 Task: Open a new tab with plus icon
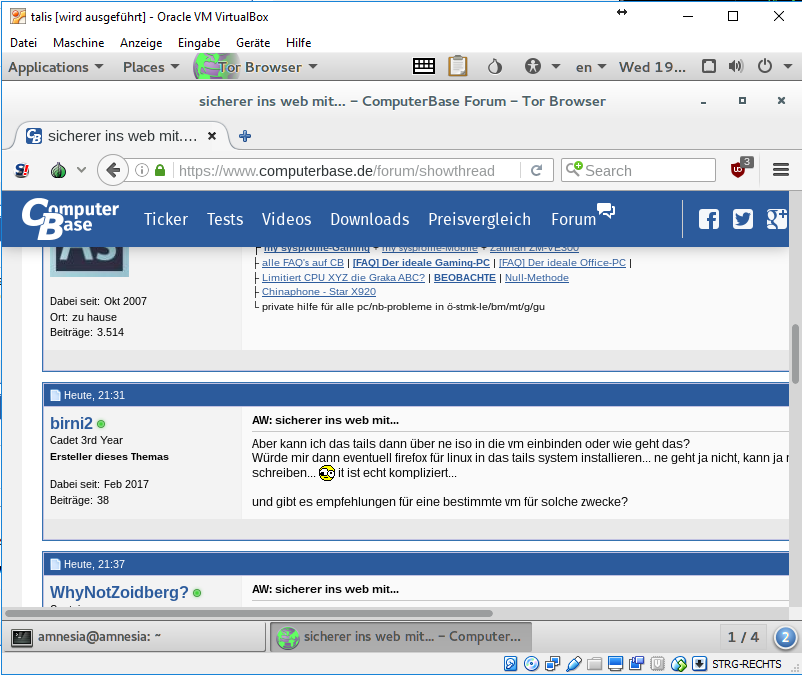point(245,136)
